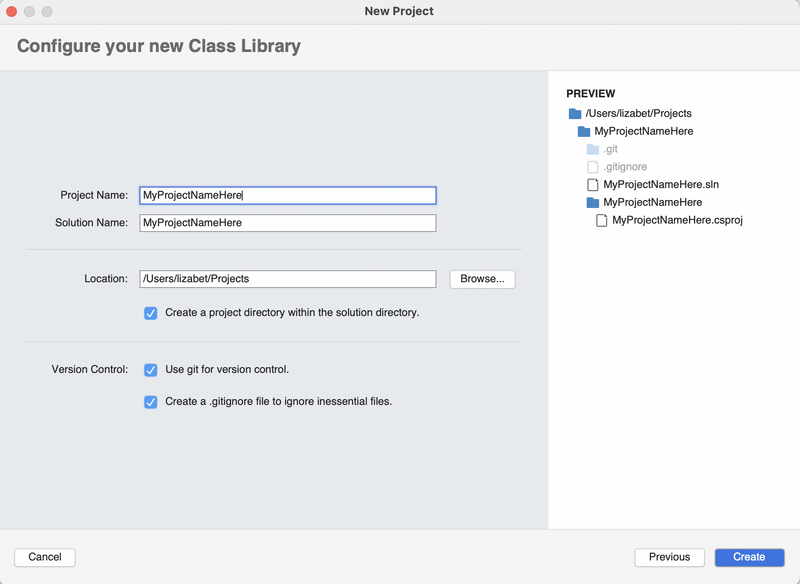
Task: Click the '.gitignore' entry in preview
Action: point(625,167)
